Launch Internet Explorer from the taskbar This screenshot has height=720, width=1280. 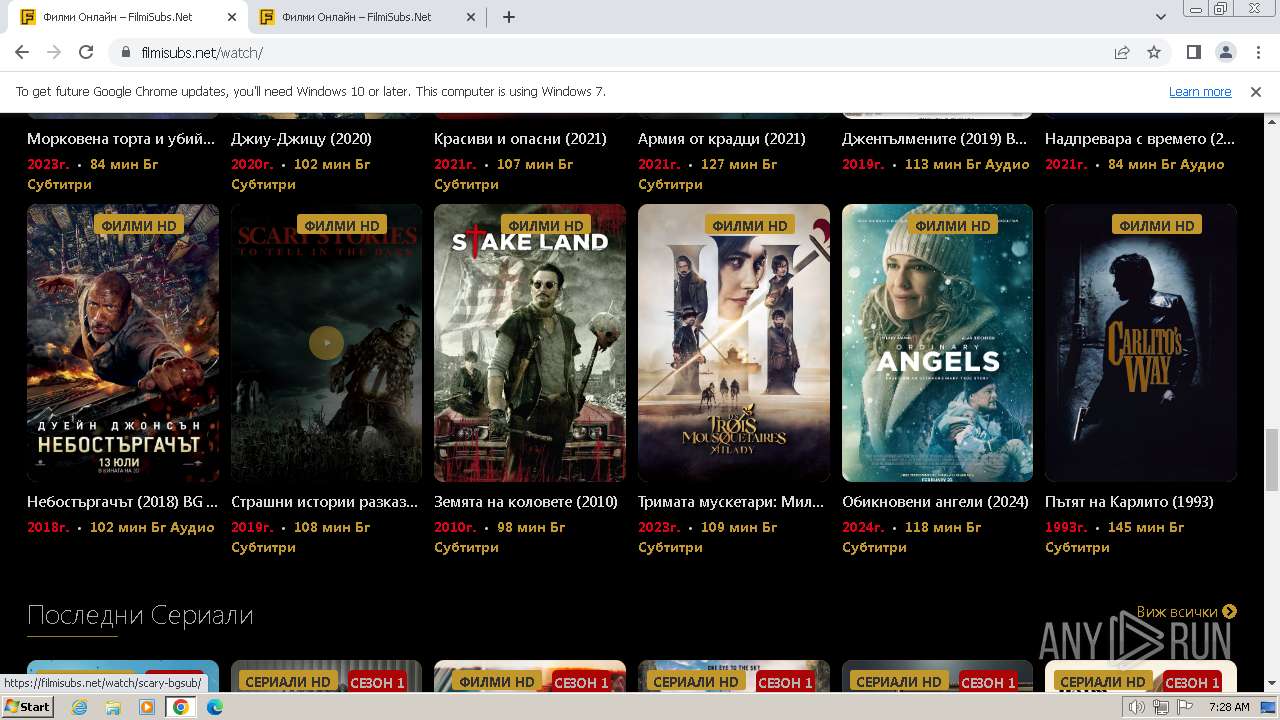click(80, 707)
